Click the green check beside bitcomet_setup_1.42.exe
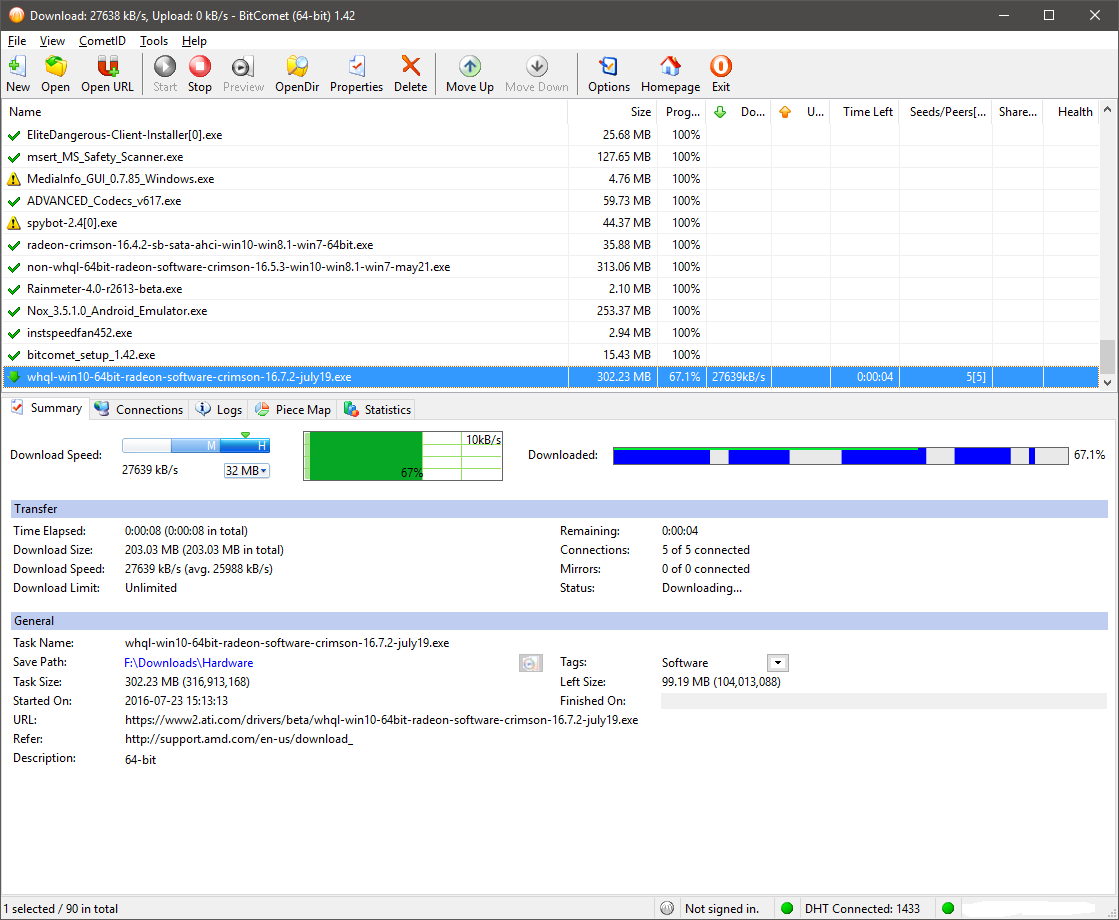Viewport: 1119px width, 920px height. [14, 355]
